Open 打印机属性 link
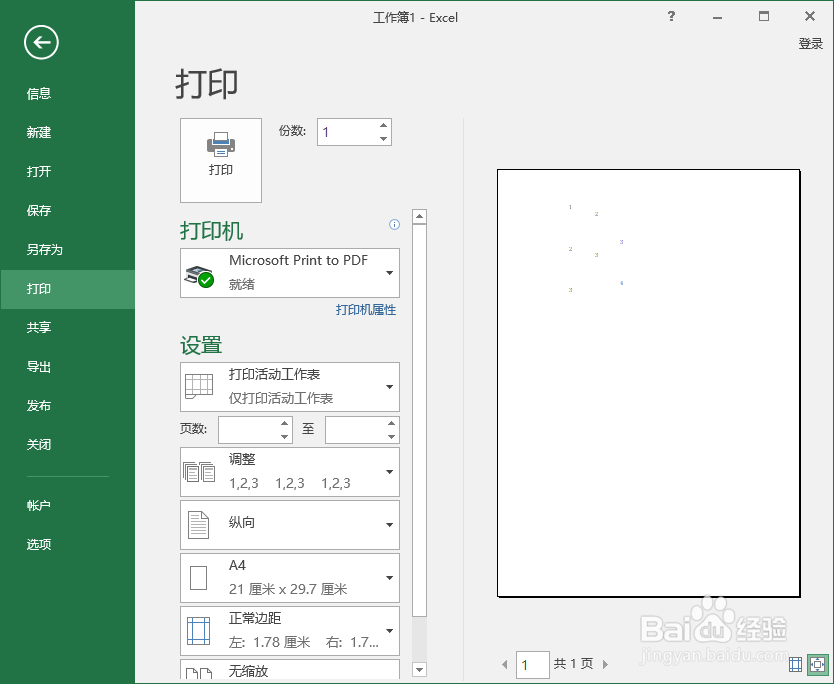This screenshot has height=684, width=834. pos(366,310)
